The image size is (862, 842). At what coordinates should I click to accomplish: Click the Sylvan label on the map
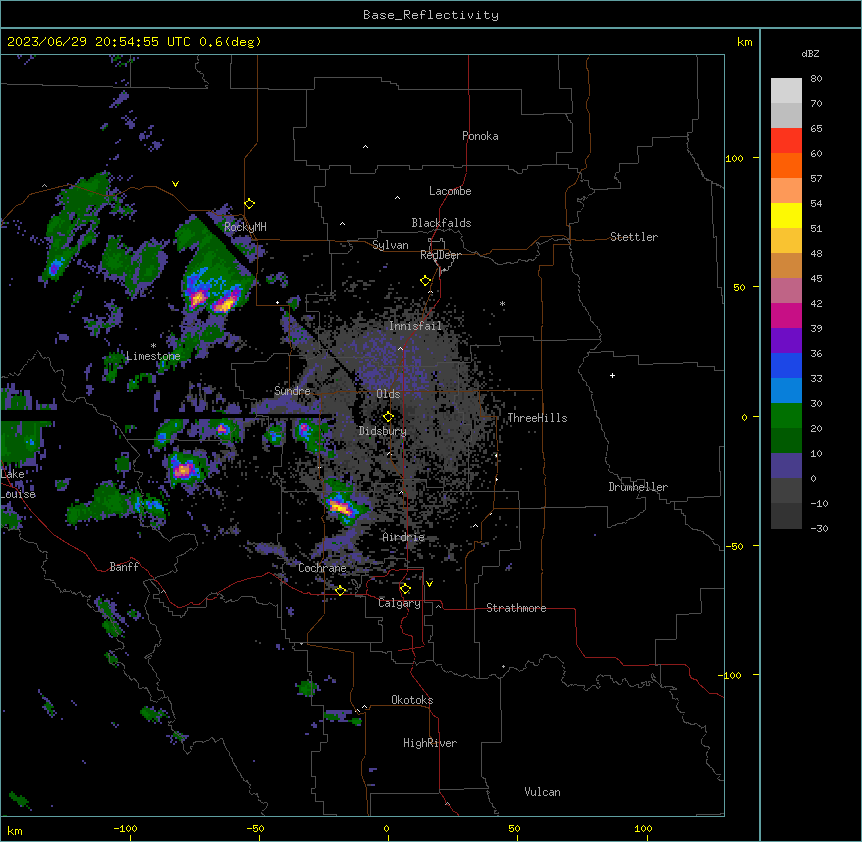click(390, 245)
